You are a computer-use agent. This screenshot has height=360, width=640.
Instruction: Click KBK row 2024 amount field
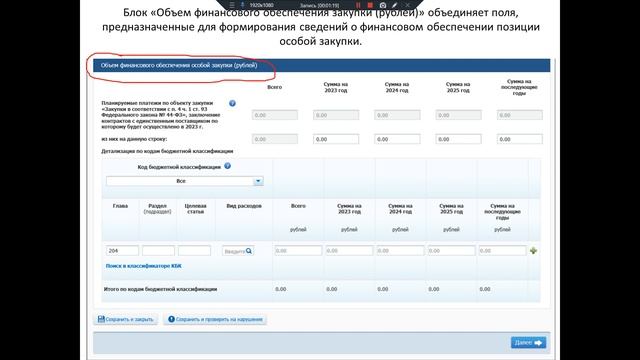400,251
